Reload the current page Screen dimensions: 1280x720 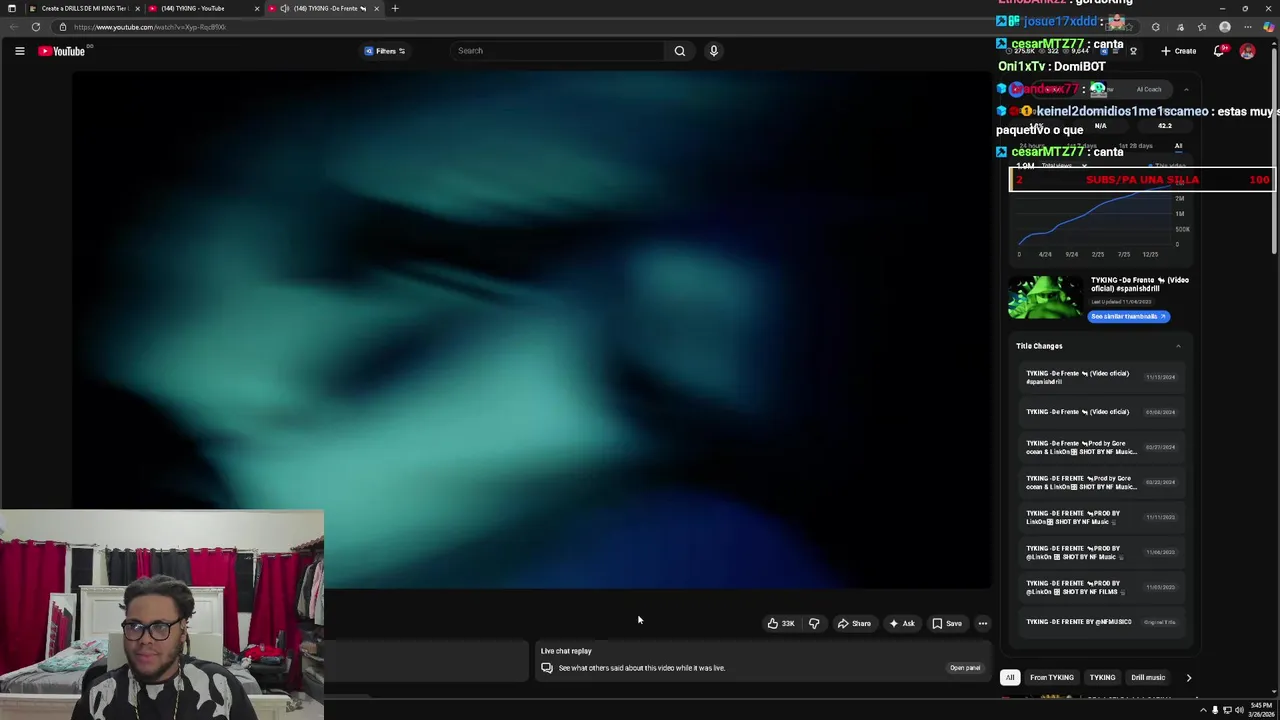(x=36, y=27)
